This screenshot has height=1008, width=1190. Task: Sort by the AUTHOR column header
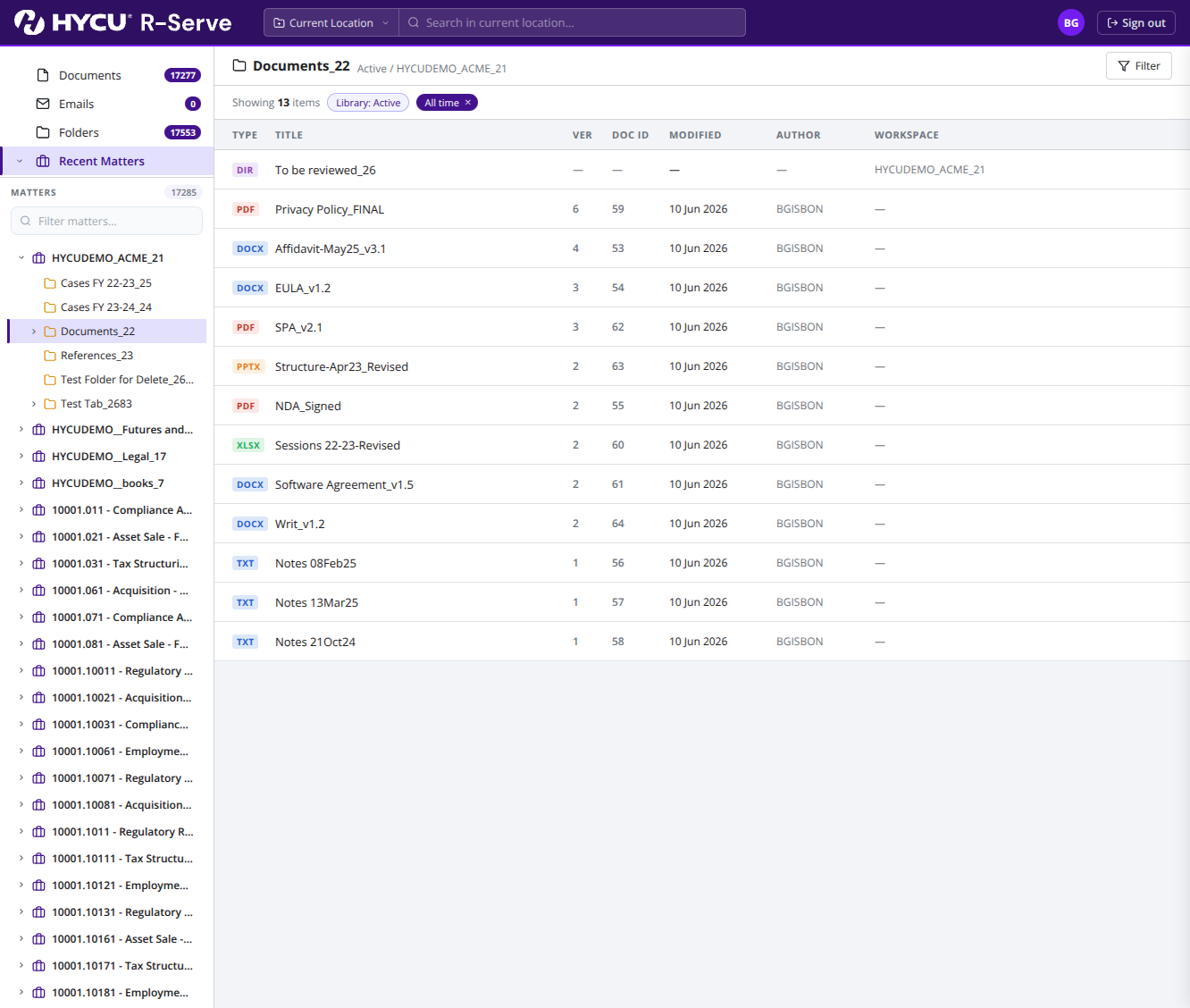[798, 135]
